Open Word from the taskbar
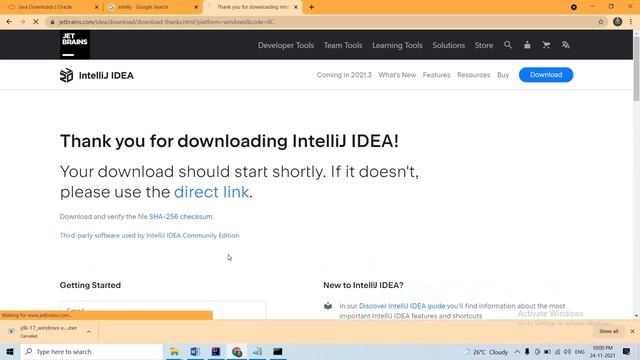 [195, 351]
